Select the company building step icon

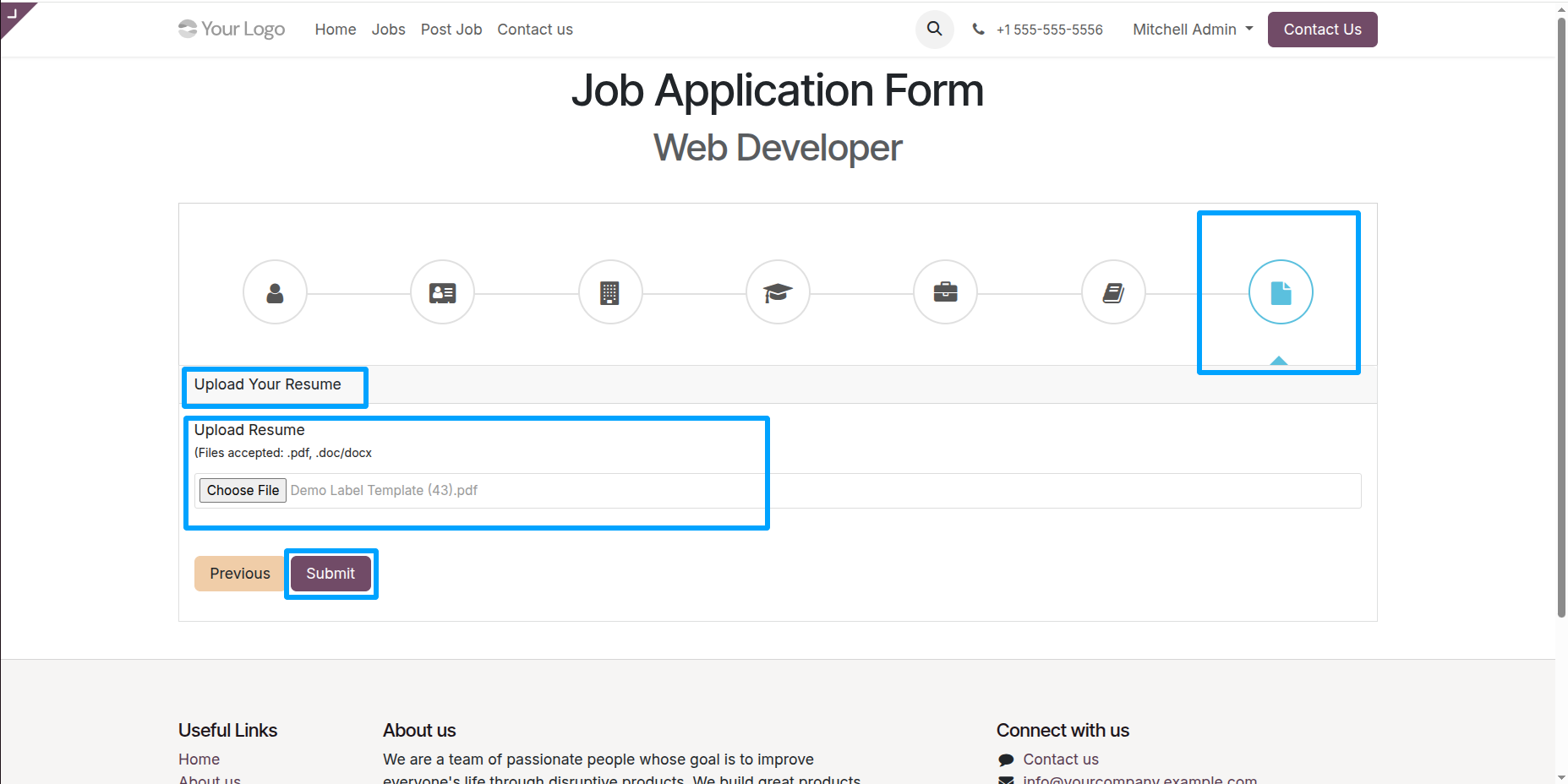pyautogui.click(x=610, y=292)
